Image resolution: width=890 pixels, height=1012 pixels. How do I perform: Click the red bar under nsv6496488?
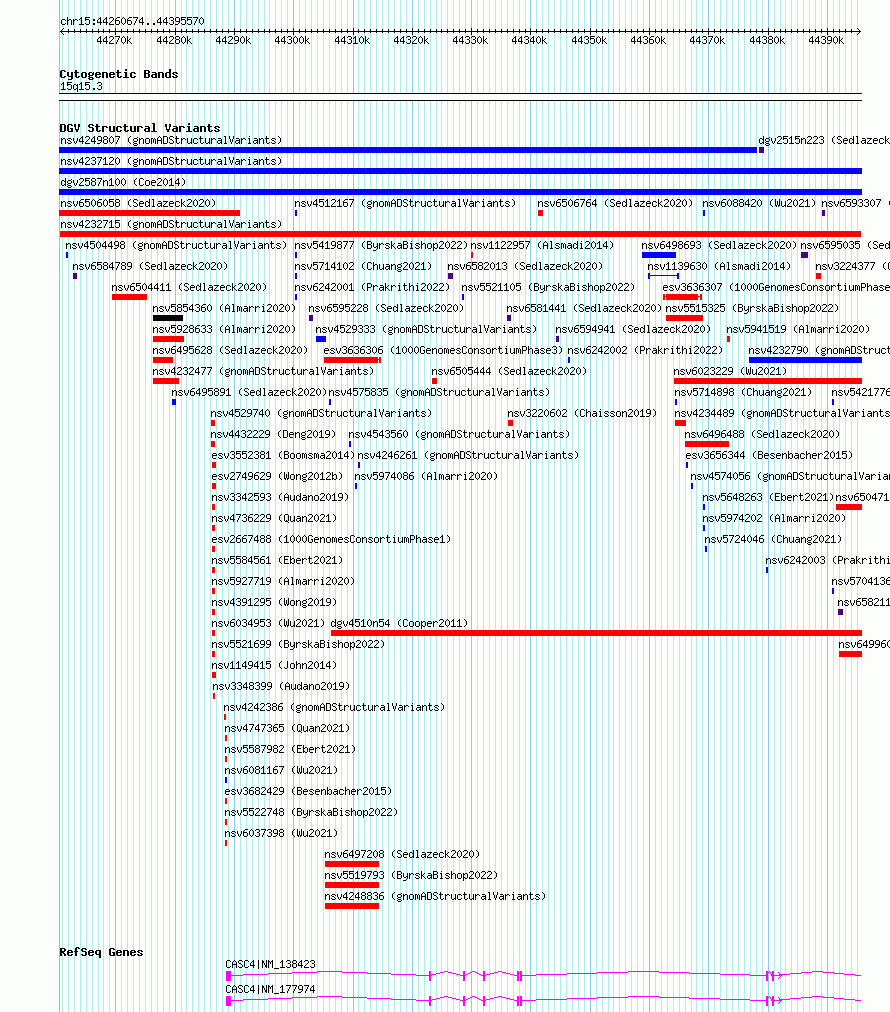tap(707, 444)
